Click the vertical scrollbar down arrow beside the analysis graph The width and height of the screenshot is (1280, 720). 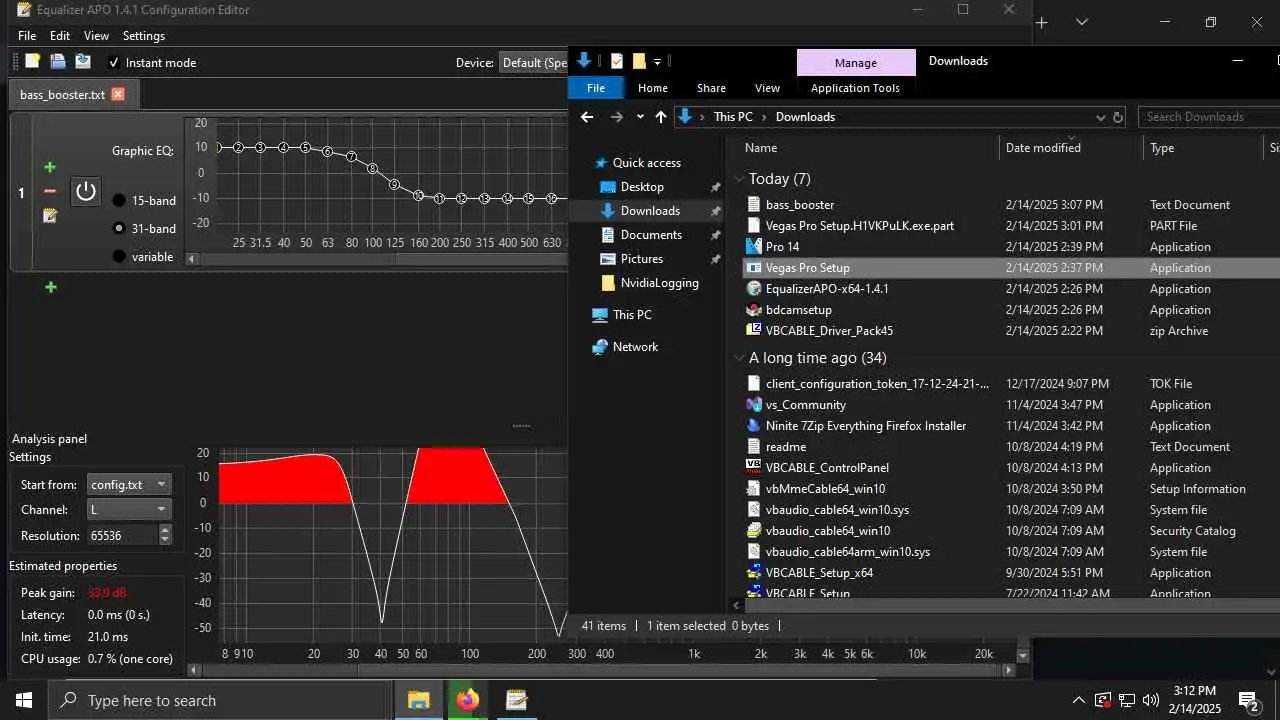coord(1022,656)
